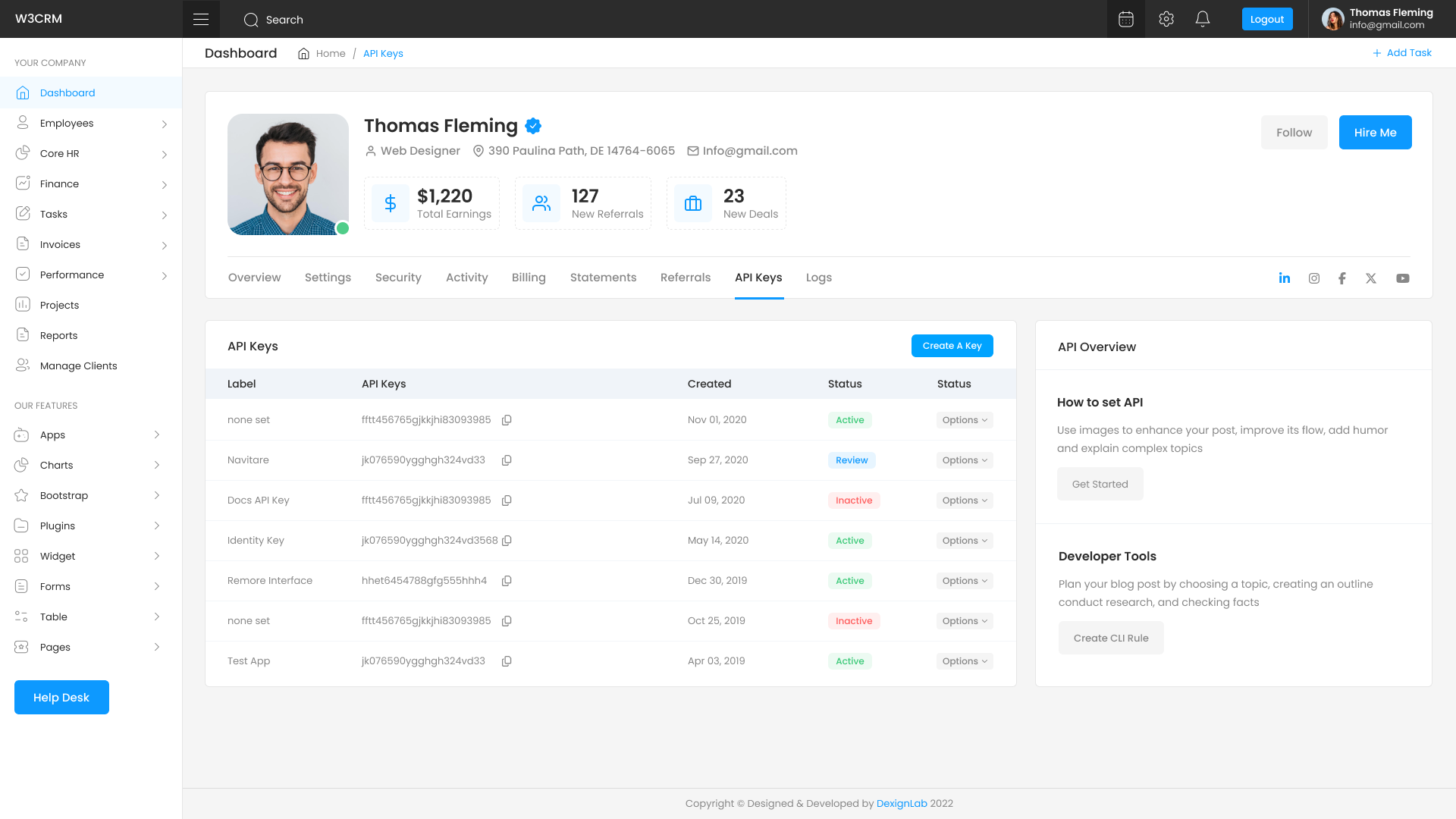
Task: Toggle the Active status badge on Test App
Action: pos(849,661)
